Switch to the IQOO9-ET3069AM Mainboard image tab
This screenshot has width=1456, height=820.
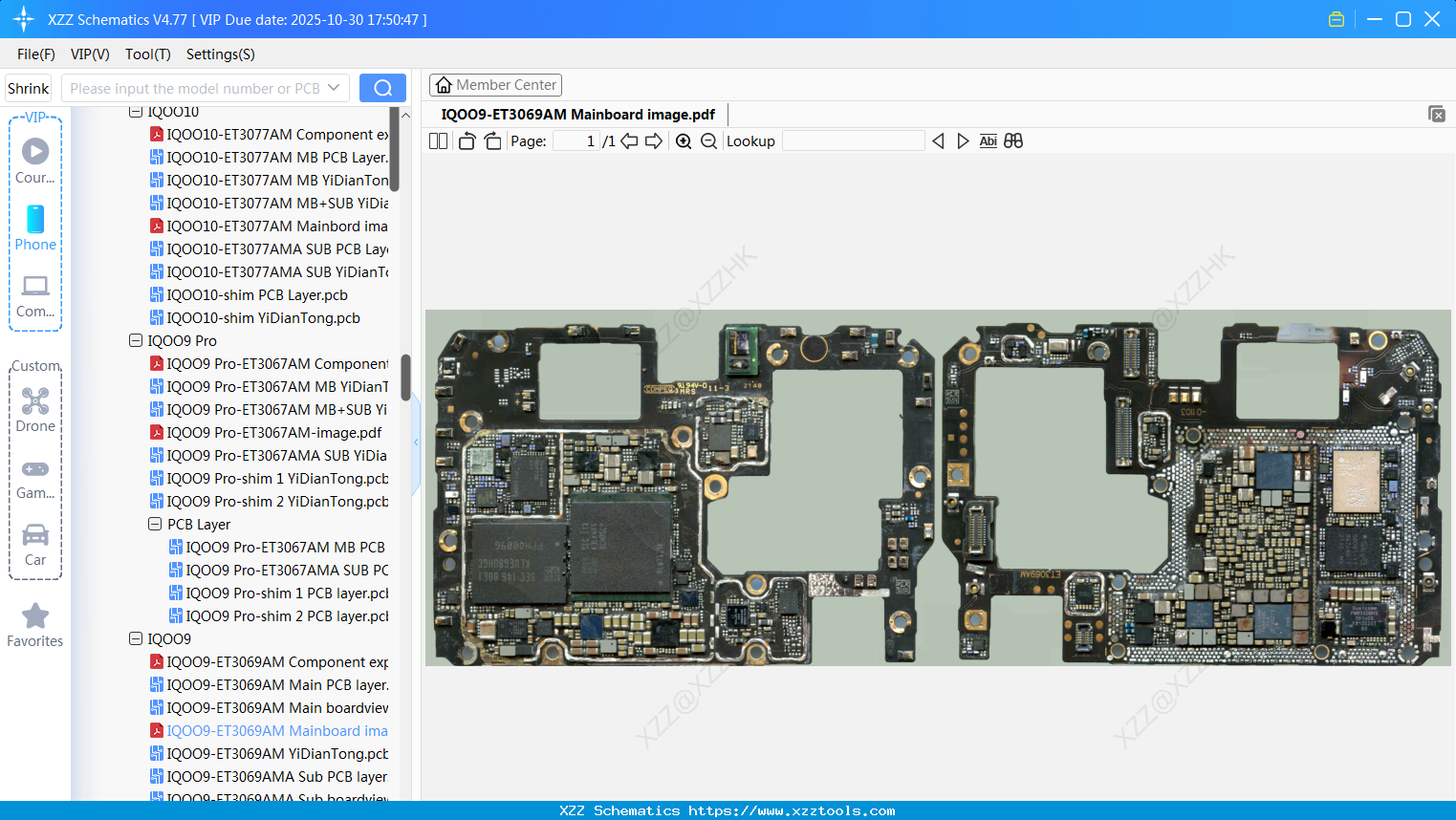(x=577, y=114)
